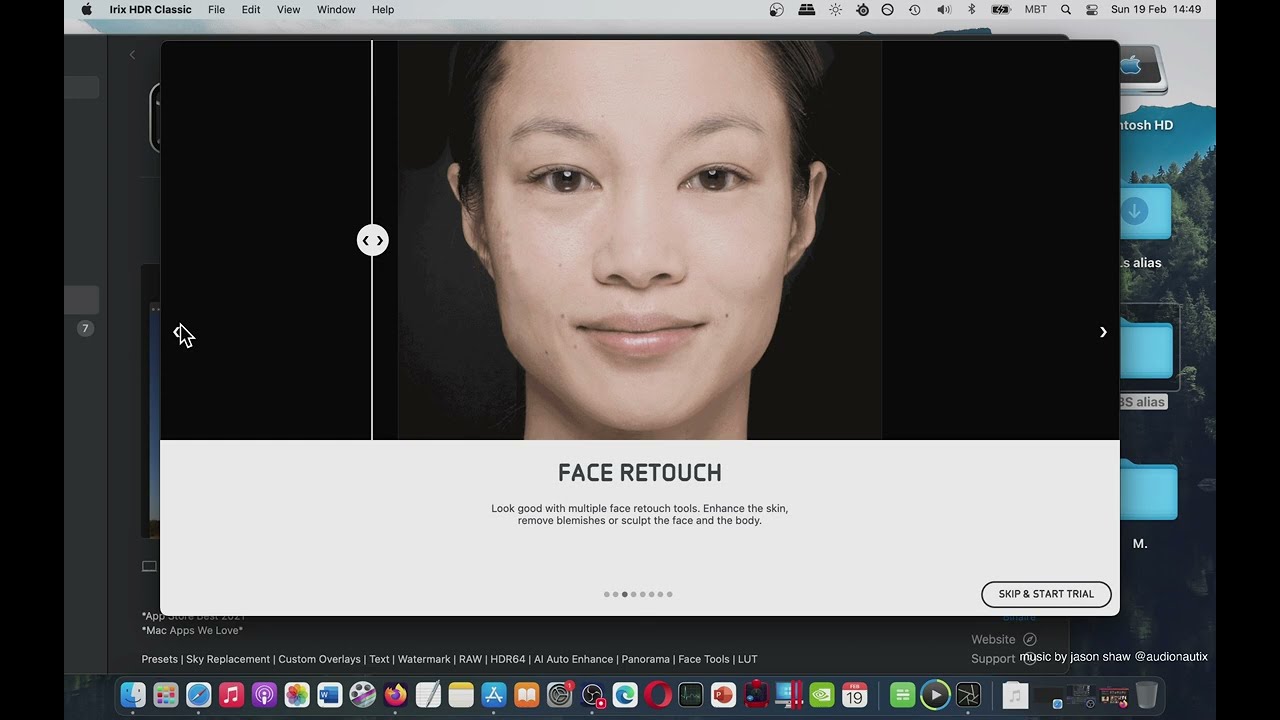Open Calendar from the Dock
1280x720 pixels.
coord(855,695)
